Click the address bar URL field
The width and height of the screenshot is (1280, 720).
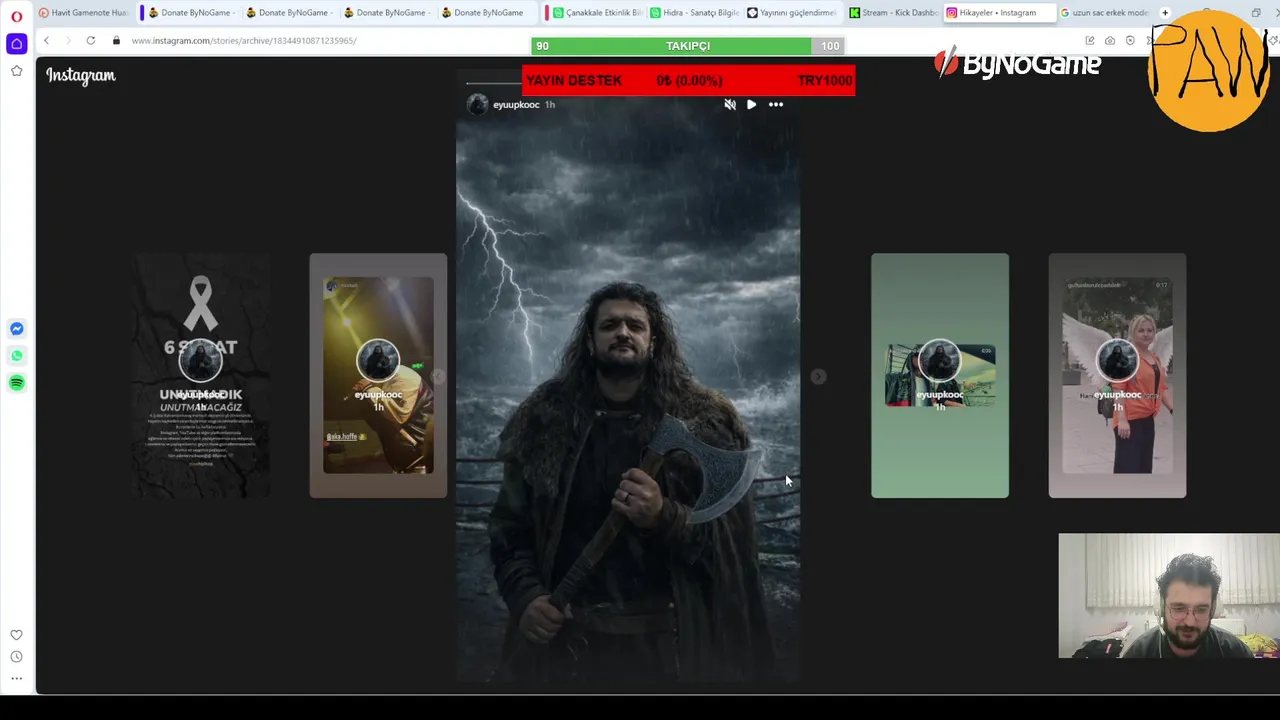(x=244, y=41)
